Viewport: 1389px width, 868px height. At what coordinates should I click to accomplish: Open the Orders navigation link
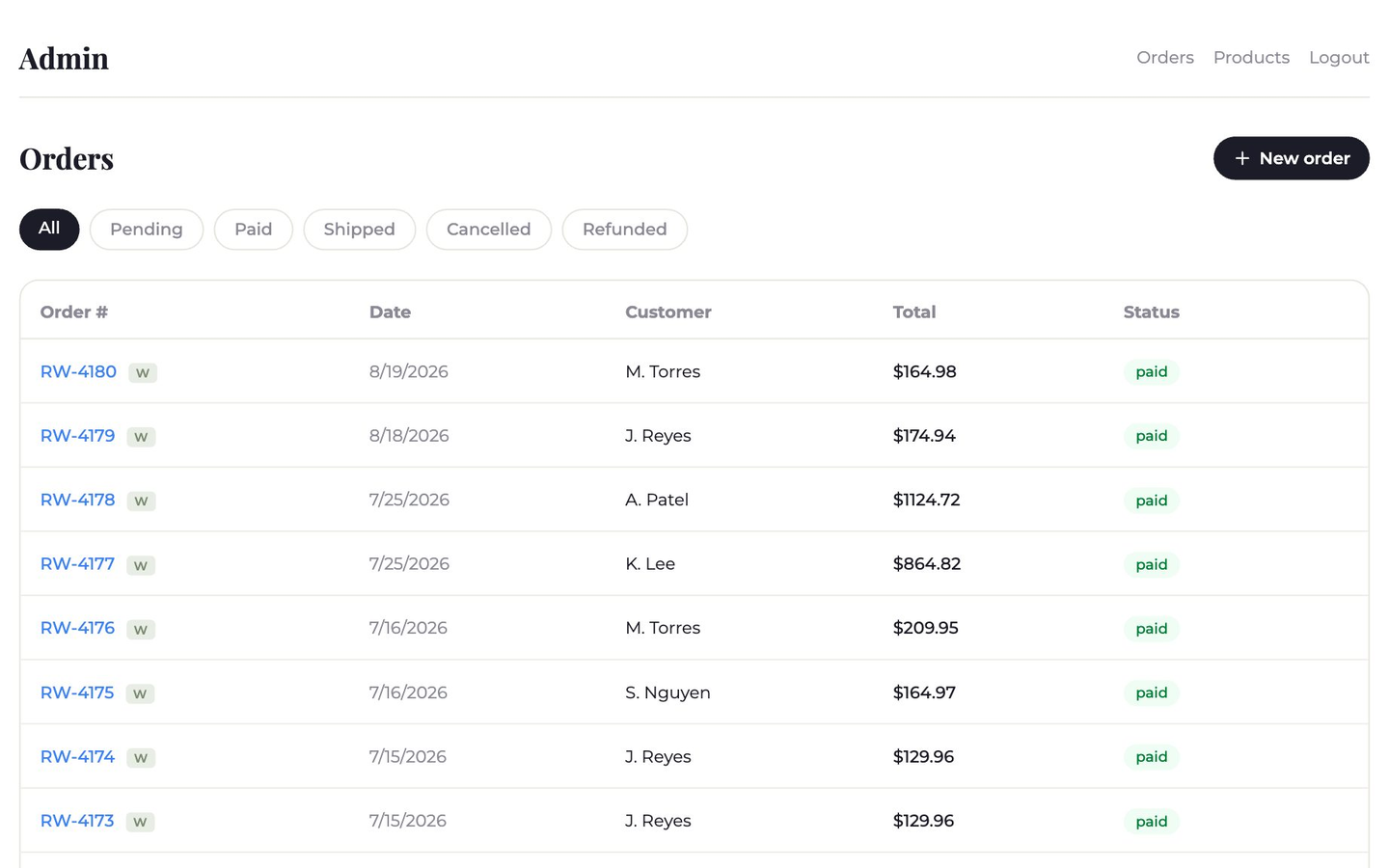coord(1165,58)
